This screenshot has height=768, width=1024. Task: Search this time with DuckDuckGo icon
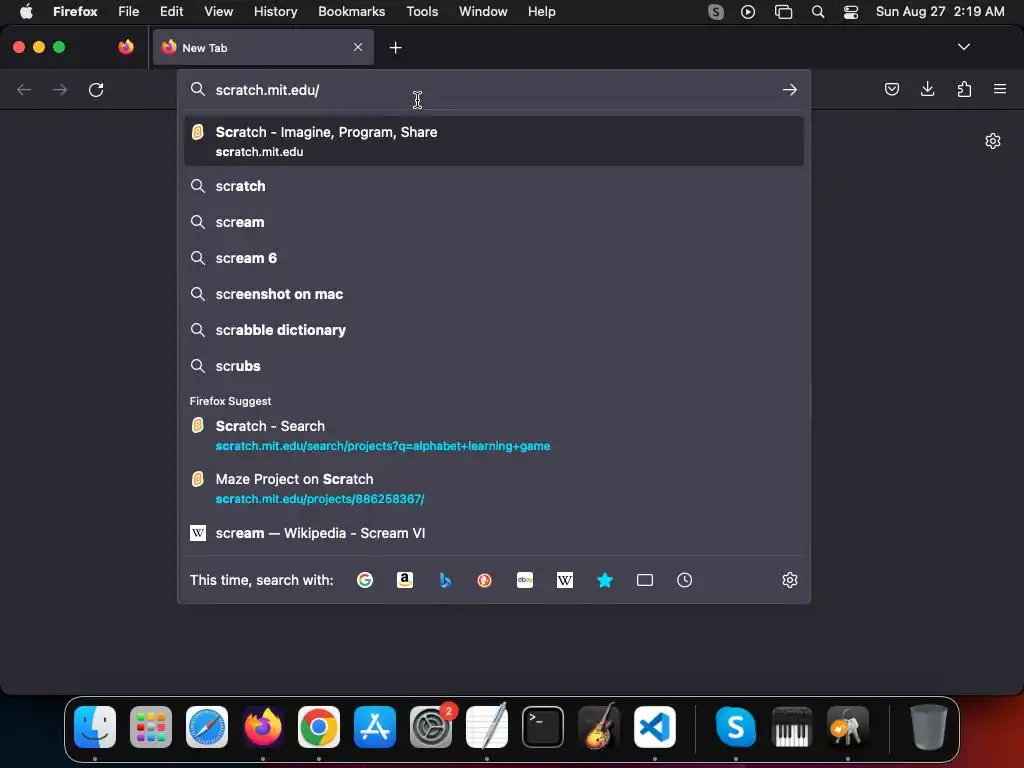tap(485, 580)
